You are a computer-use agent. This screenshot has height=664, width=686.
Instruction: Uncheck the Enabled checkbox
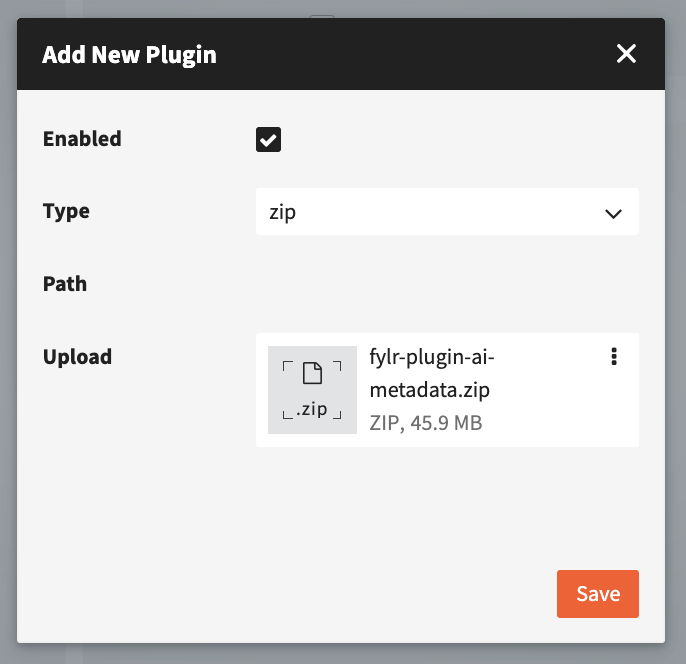pos(268,139)
